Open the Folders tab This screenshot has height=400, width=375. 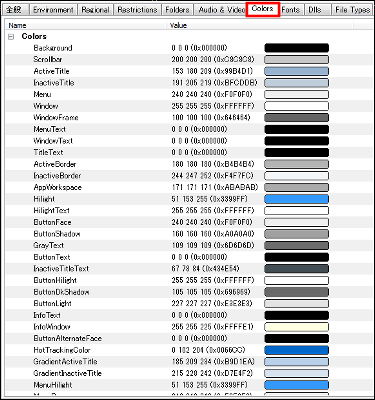[x=177, y=10]
